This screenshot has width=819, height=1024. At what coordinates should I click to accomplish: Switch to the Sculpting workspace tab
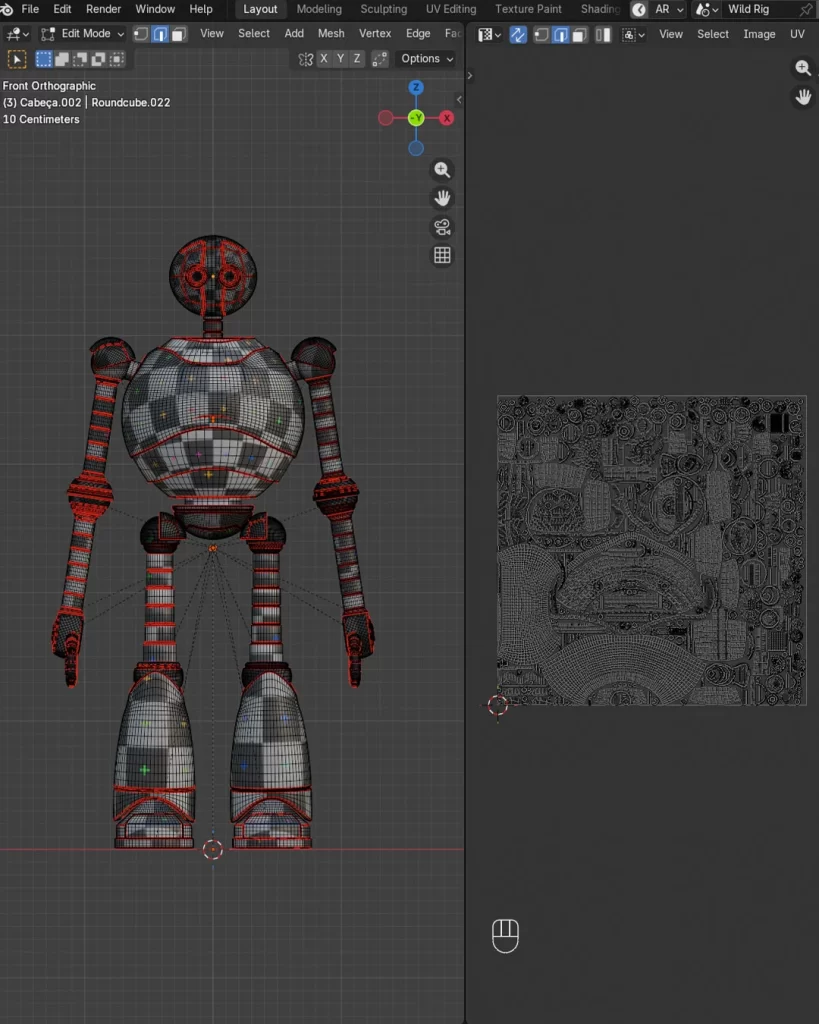pyautogui.click(x=383, y=9)
